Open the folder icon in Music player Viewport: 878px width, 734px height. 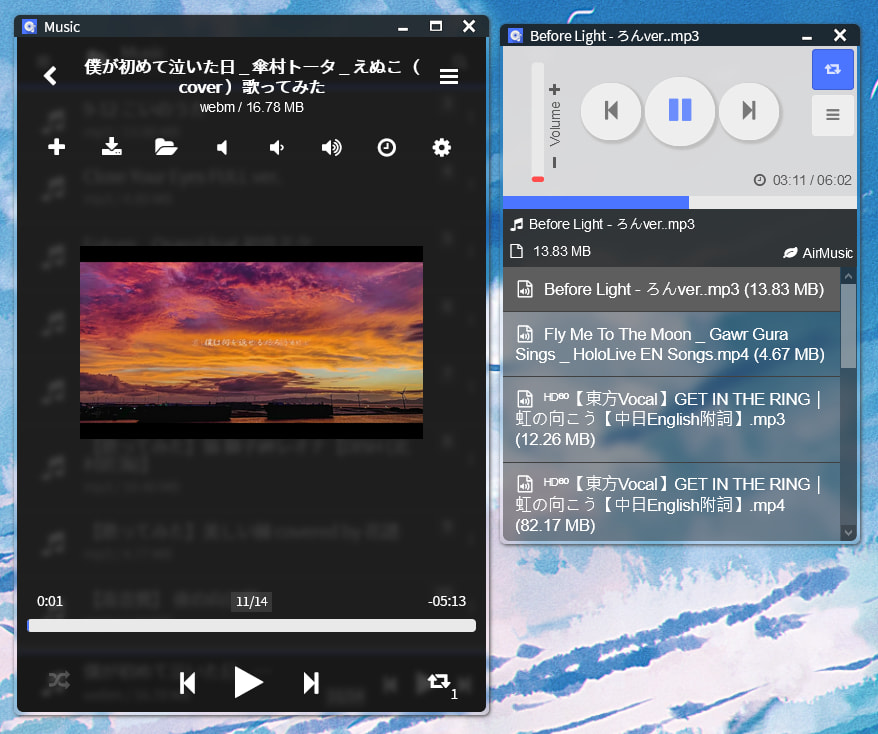tap(166, 148)
